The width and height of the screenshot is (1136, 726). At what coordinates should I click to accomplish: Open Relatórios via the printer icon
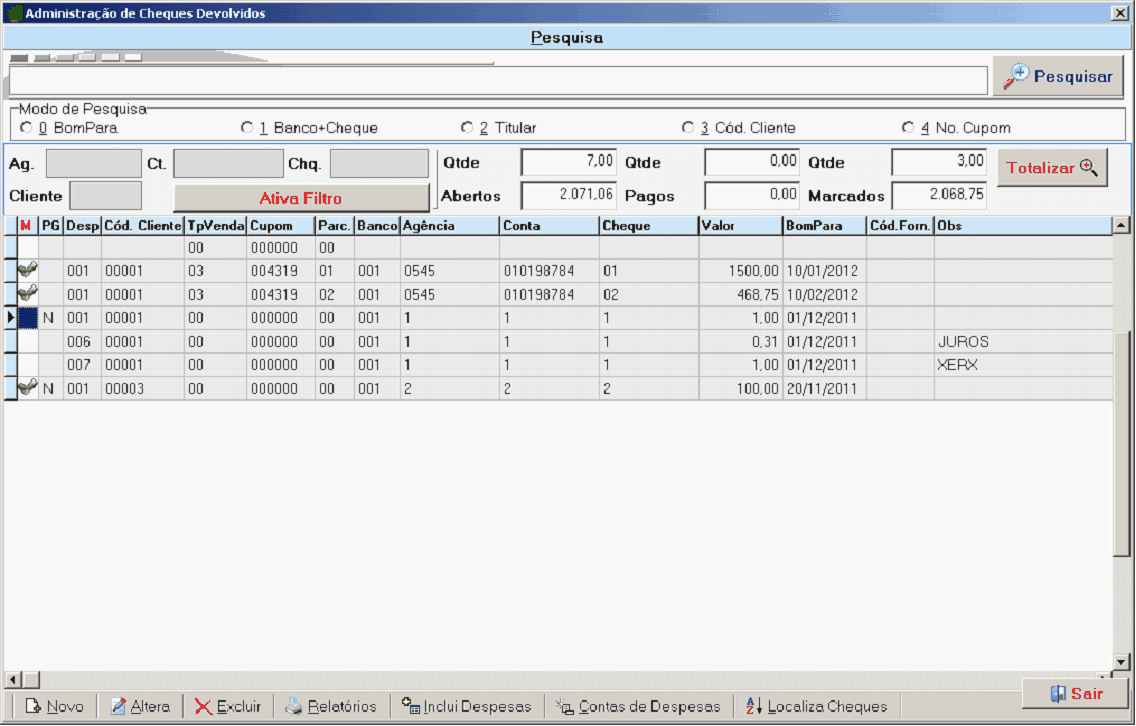(293, 706)
